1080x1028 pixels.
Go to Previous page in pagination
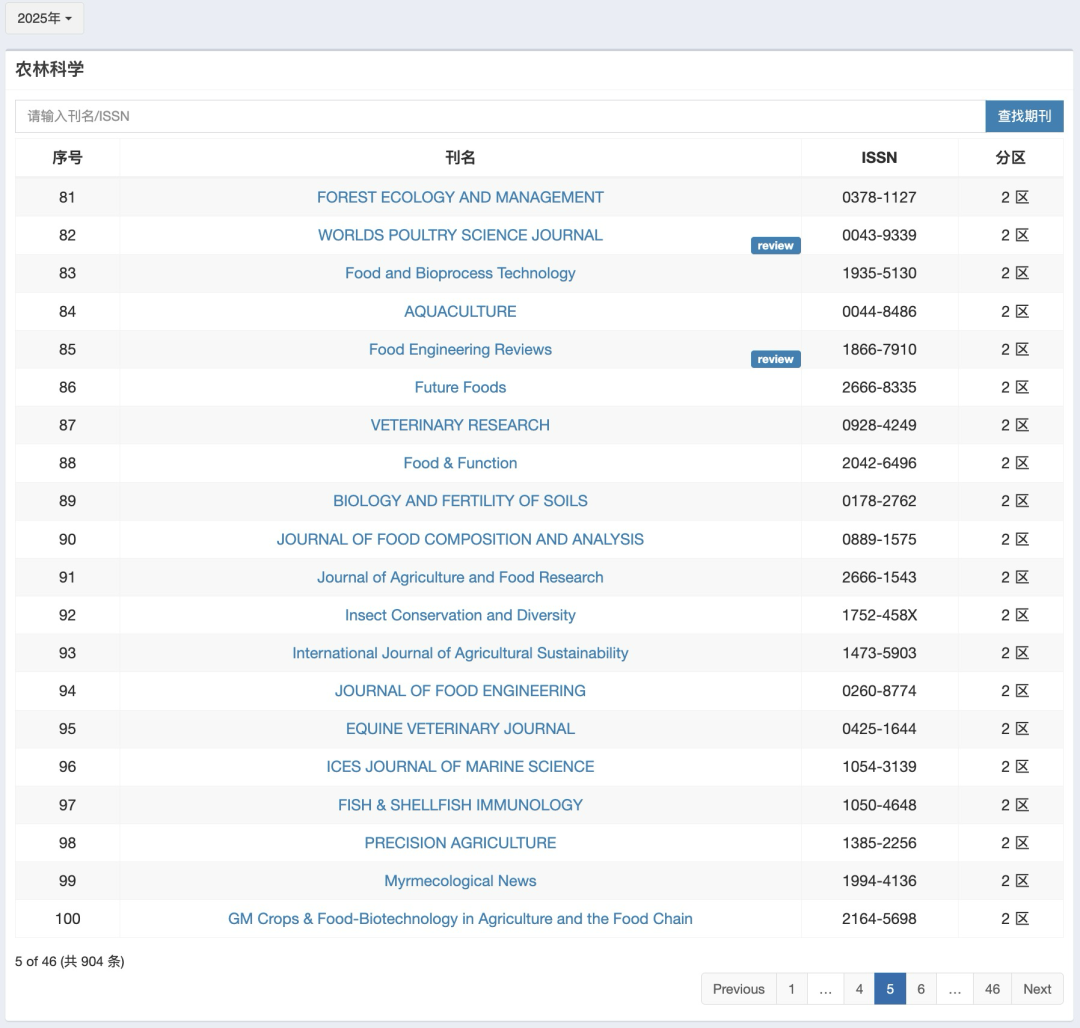coord(738,989)
